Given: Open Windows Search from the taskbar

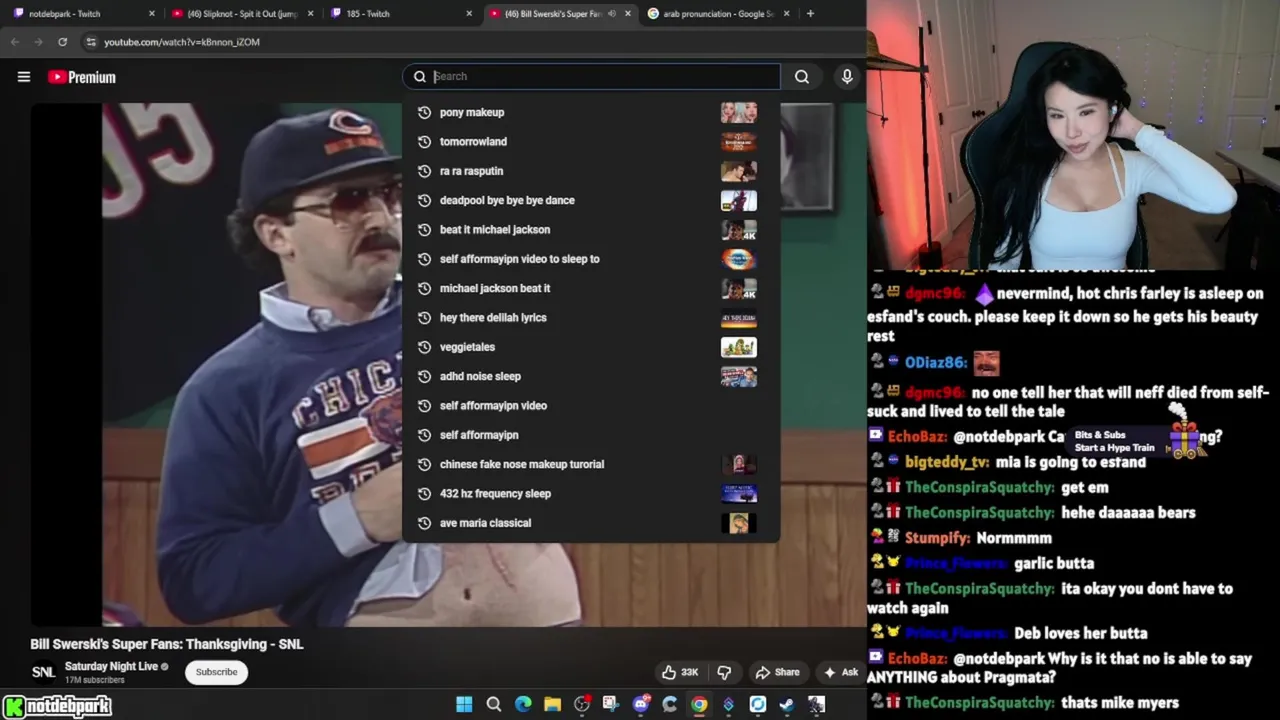Looking at the screenshot, I should [494, 705].
